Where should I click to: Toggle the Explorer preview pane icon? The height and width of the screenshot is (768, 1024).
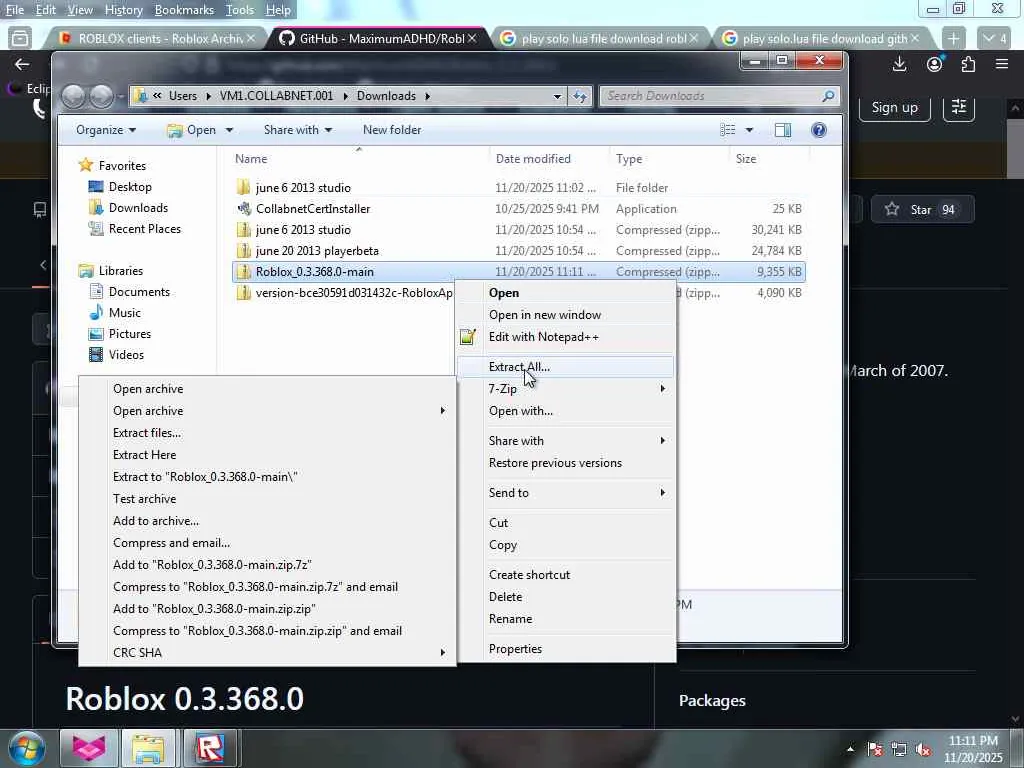point(783,130)
